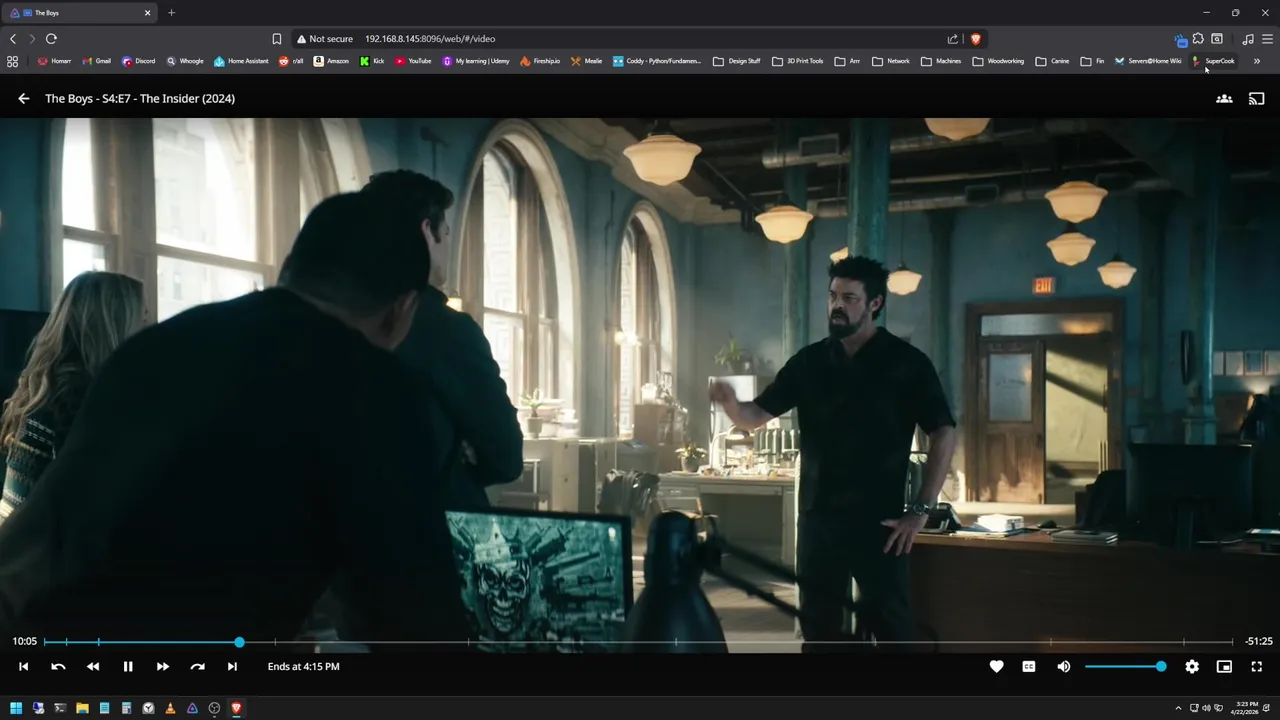
Task: Open the terminal from the taskbar
Action: 60,708
